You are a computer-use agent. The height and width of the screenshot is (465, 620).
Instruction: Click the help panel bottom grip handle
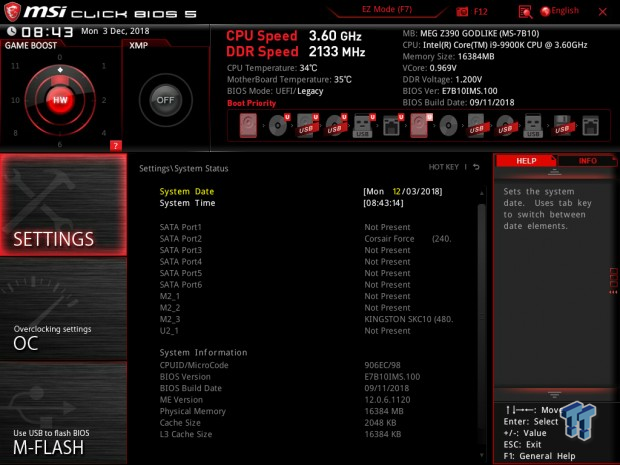(x=554, y=394)
